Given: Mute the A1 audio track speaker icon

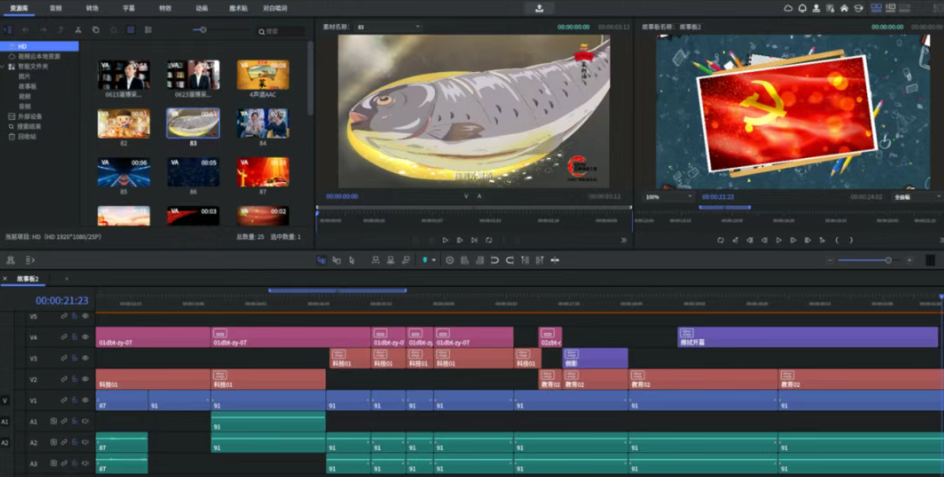Looking at the screenshot, I should pyautogui.click(x=85, y=421).
